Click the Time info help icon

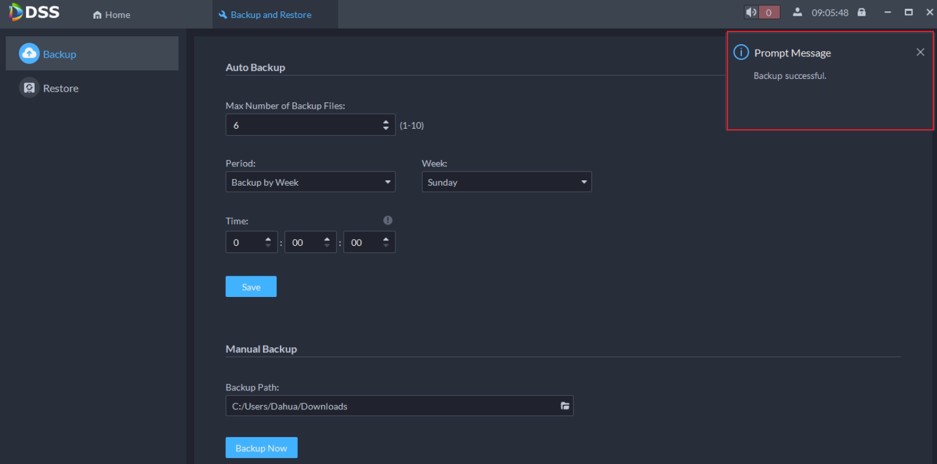(388, 220)
